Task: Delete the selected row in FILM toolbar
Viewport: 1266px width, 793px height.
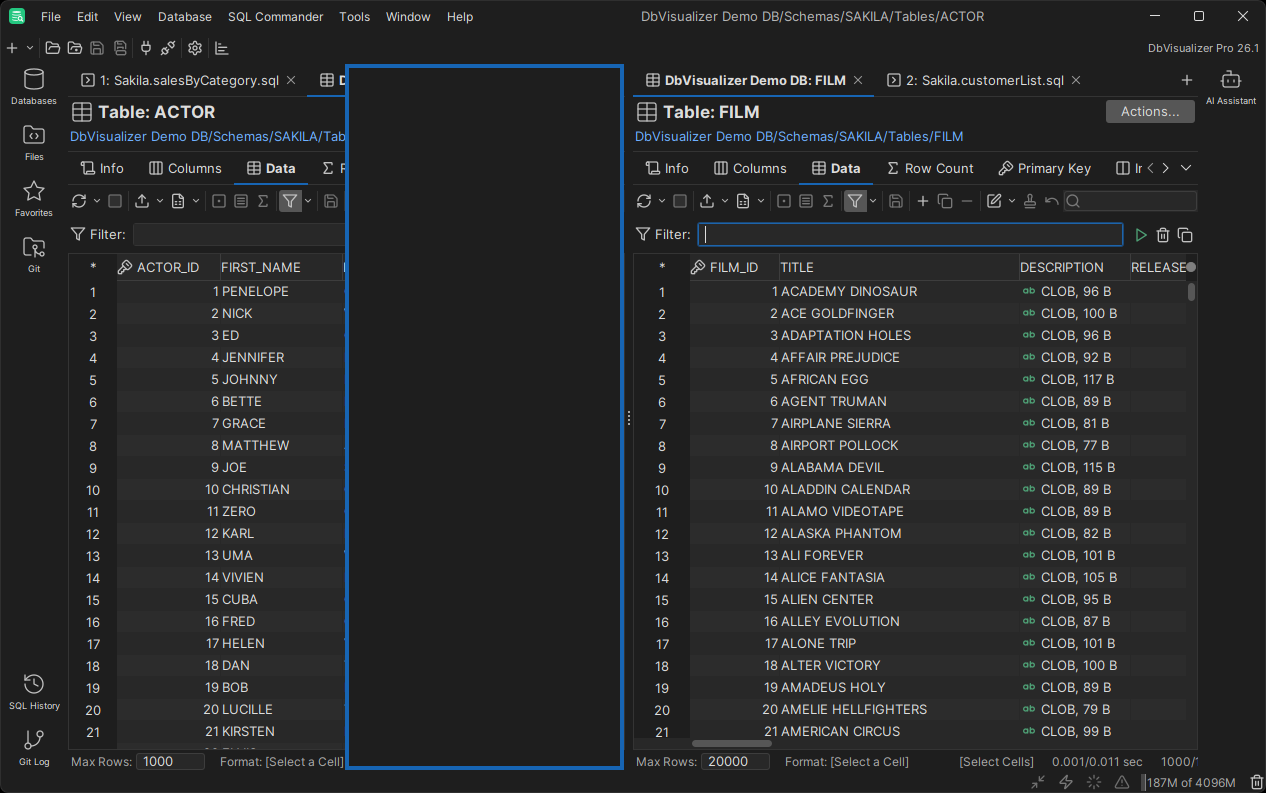Action: (x=967, y=201)
